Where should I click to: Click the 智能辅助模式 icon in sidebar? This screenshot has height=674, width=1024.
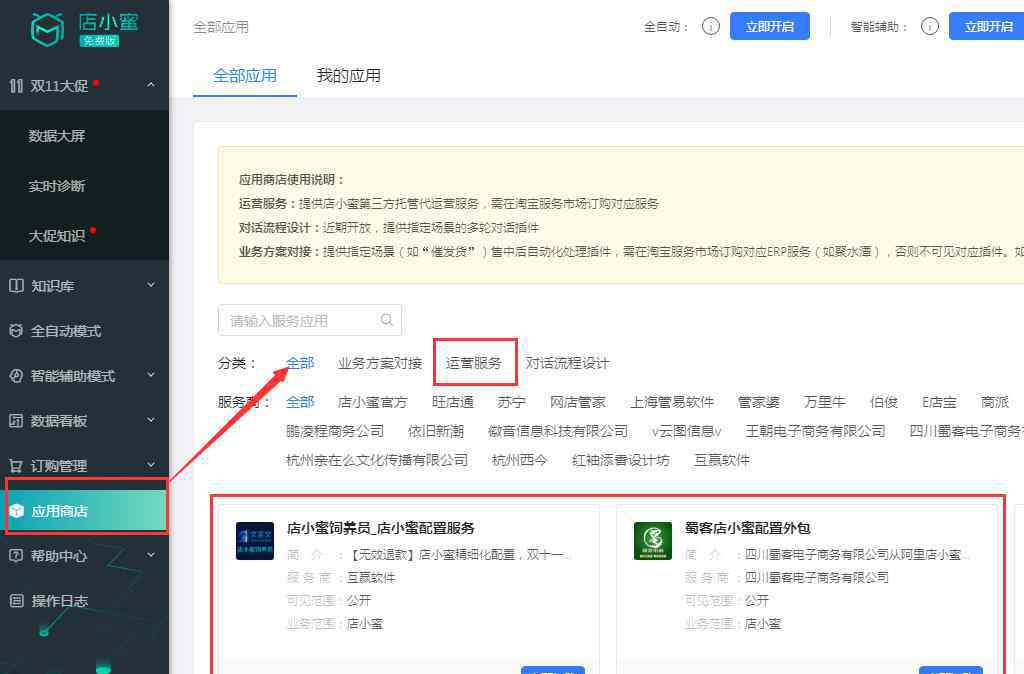(16, 376)
